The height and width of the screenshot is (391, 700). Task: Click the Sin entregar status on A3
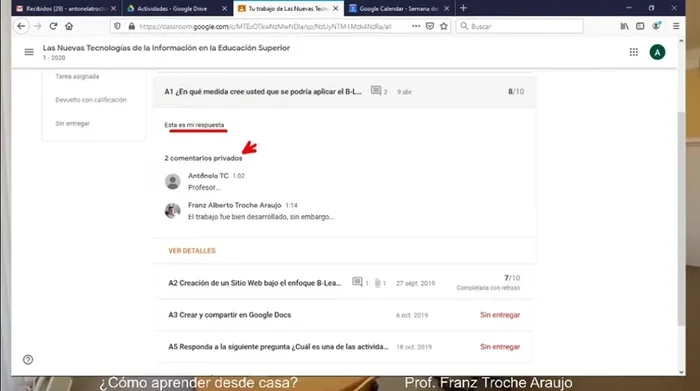[500, 315]
